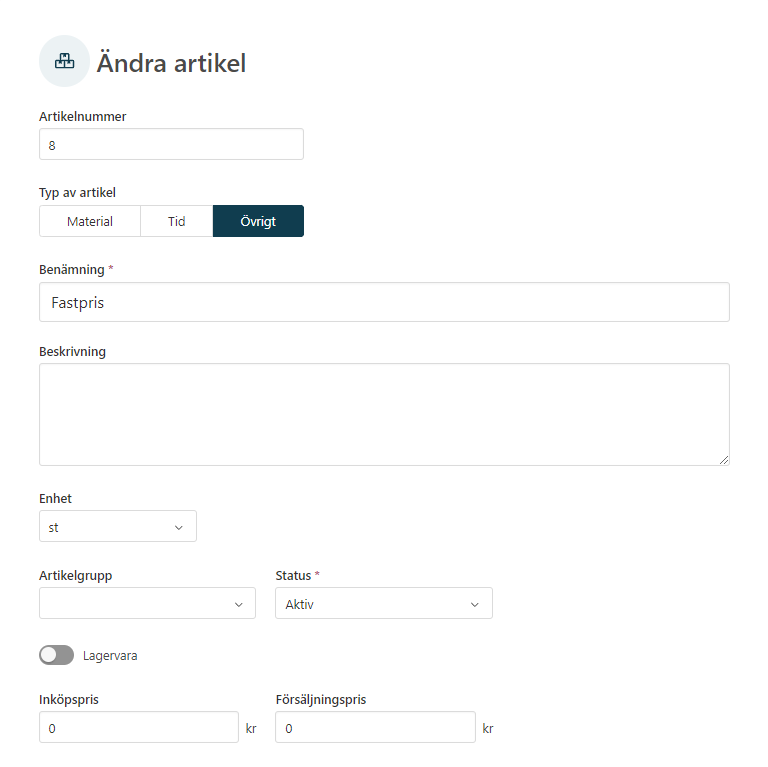
Task: Click the Status dropdown chevron arrow
Action: coord(475,604)
